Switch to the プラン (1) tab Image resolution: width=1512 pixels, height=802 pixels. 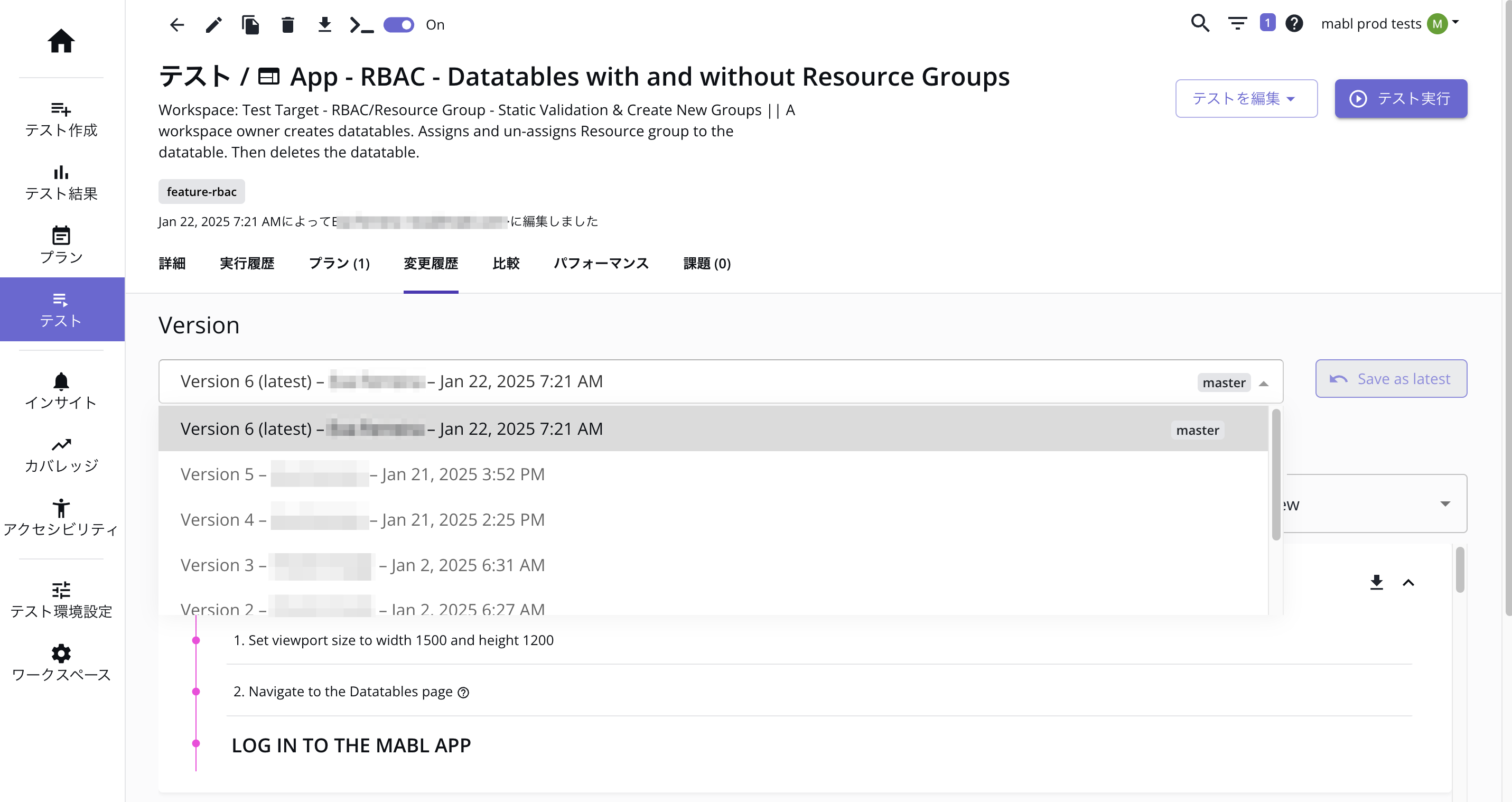pyautogui.click(x=339, y=263)
